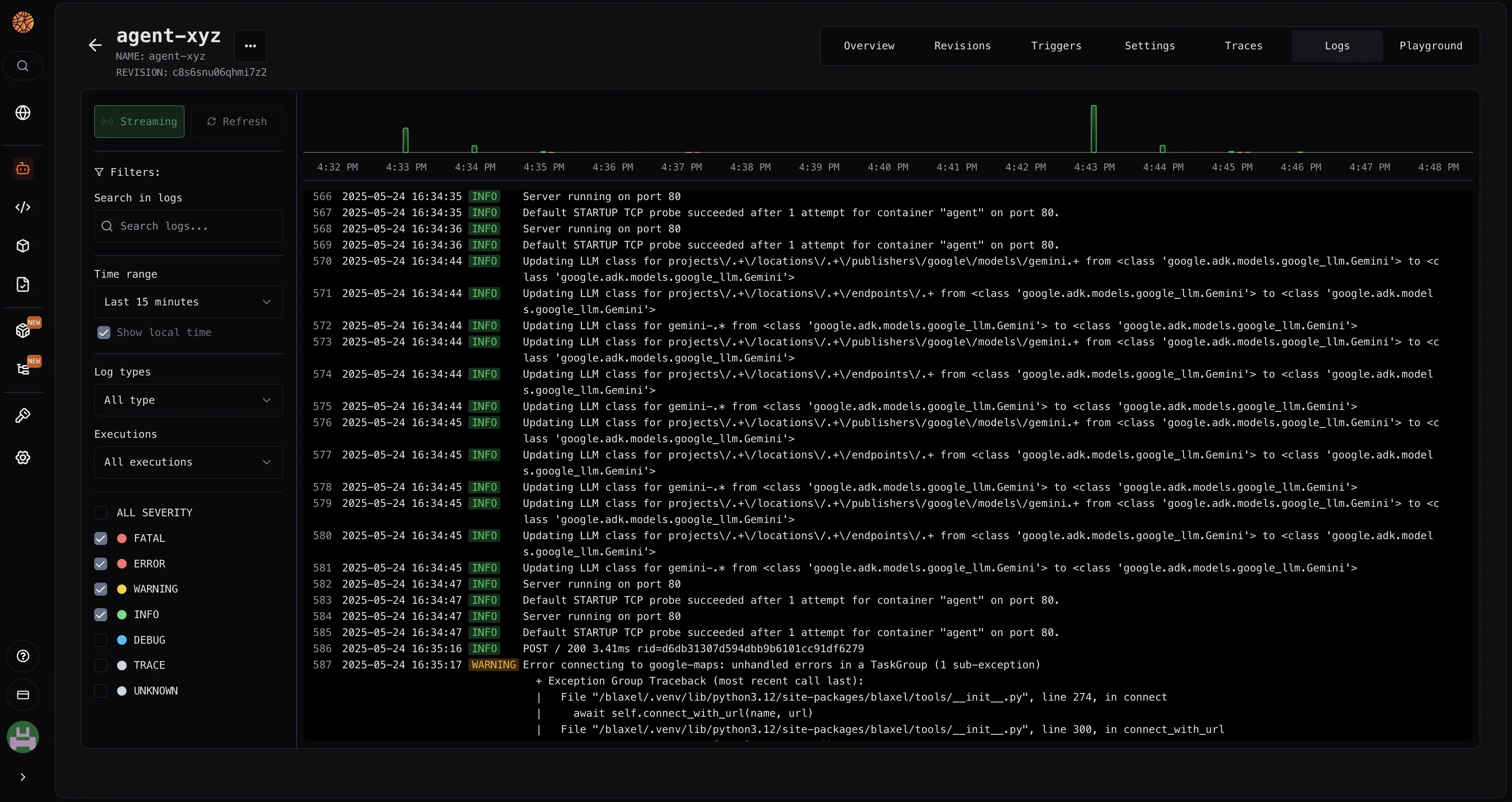
Task: Open the code functions section in sidebar
Action: [x=23, y=206]
